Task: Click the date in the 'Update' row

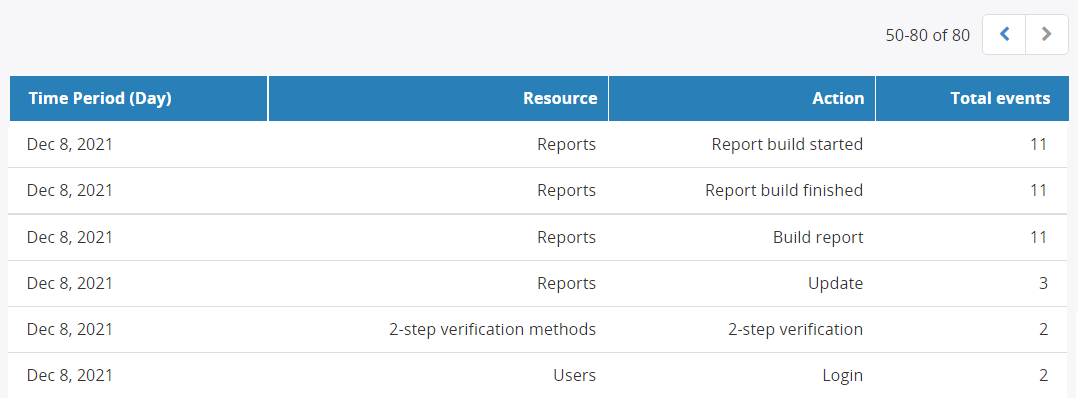Action: [x=69, y=283]
